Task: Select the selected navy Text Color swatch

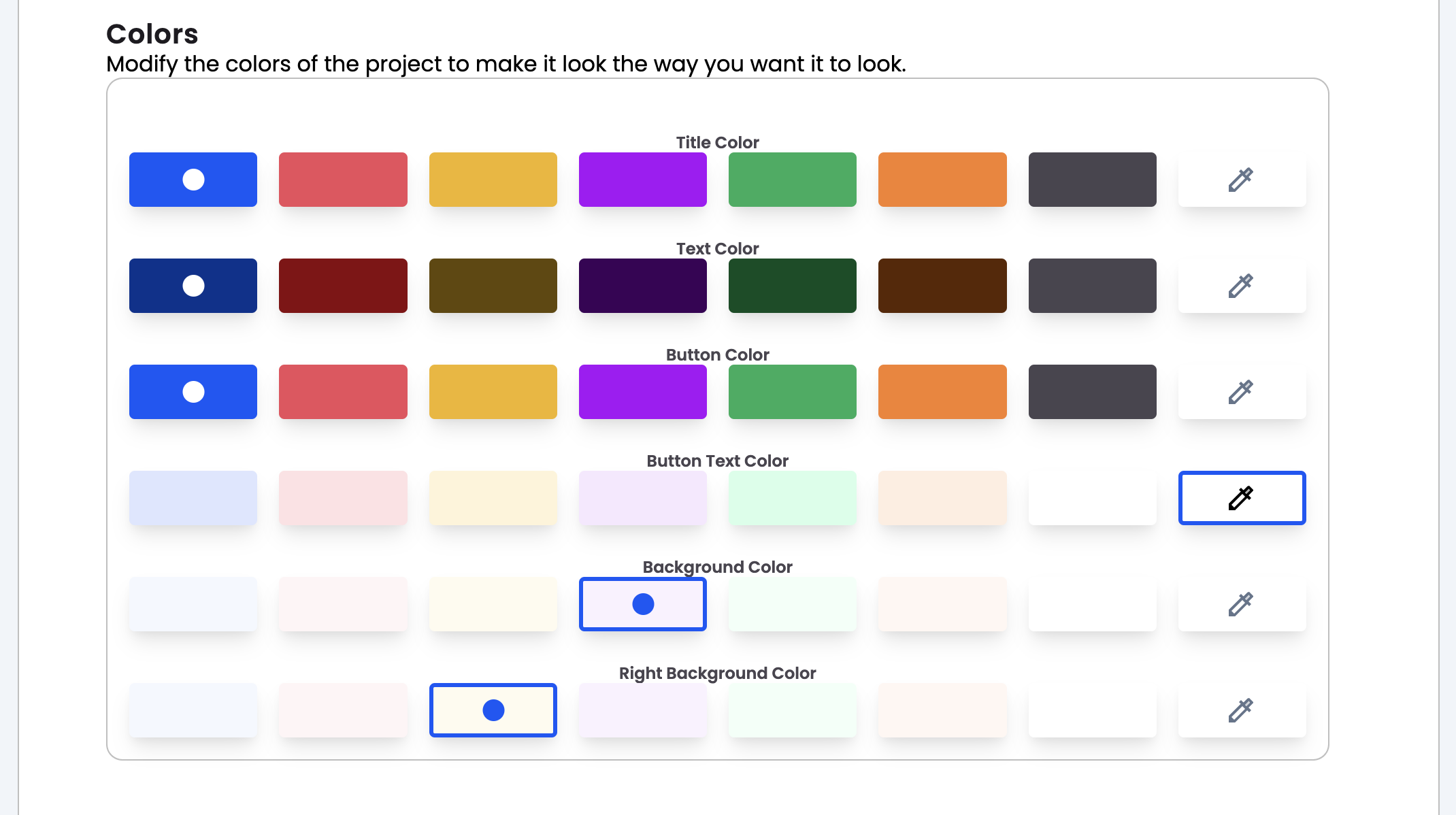Action: pyautogui.click(x=193, y=286)
